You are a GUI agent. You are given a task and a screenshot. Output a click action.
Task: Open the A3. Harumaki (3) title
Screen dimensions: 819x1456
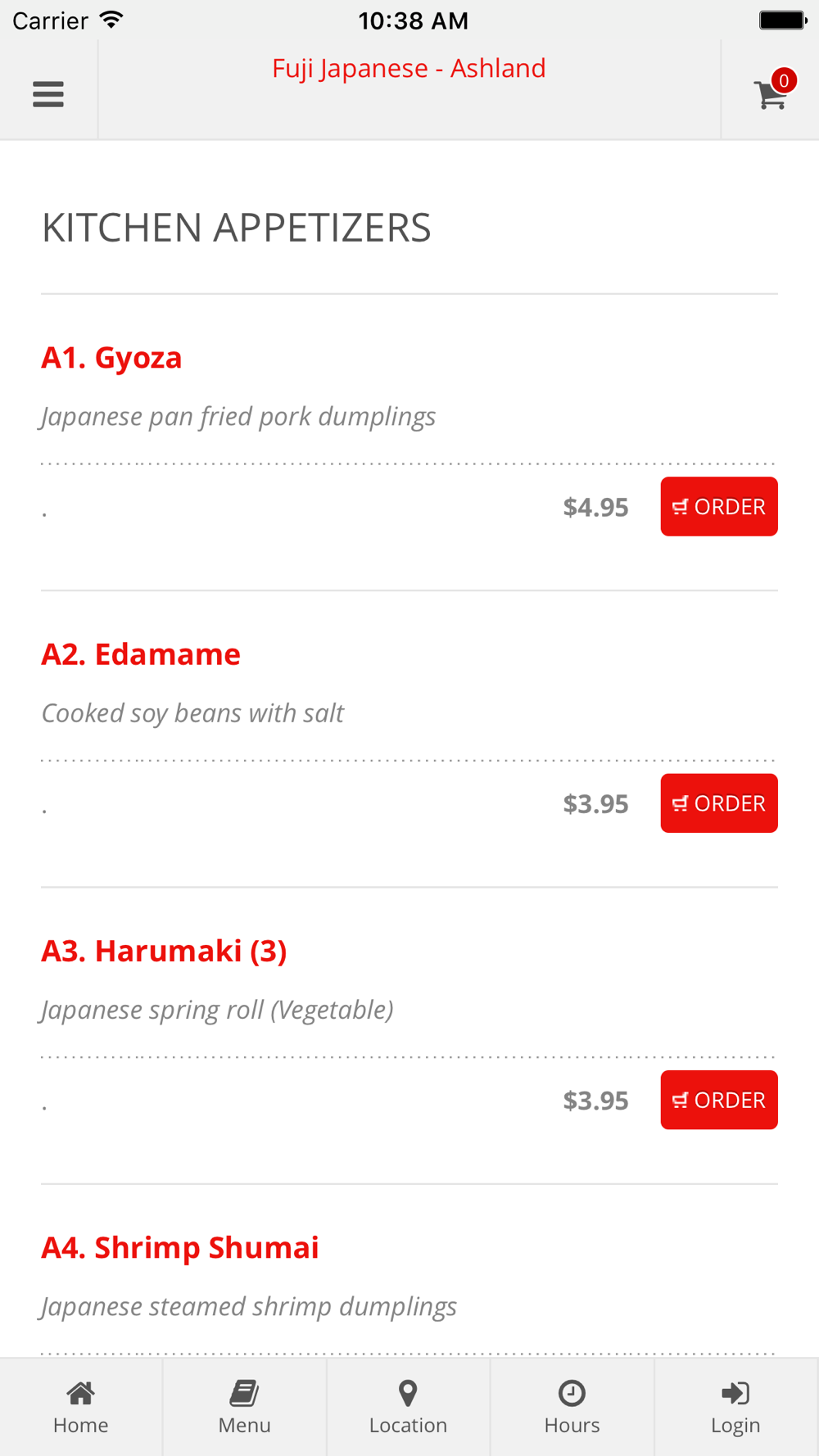(x=164, y=951)
